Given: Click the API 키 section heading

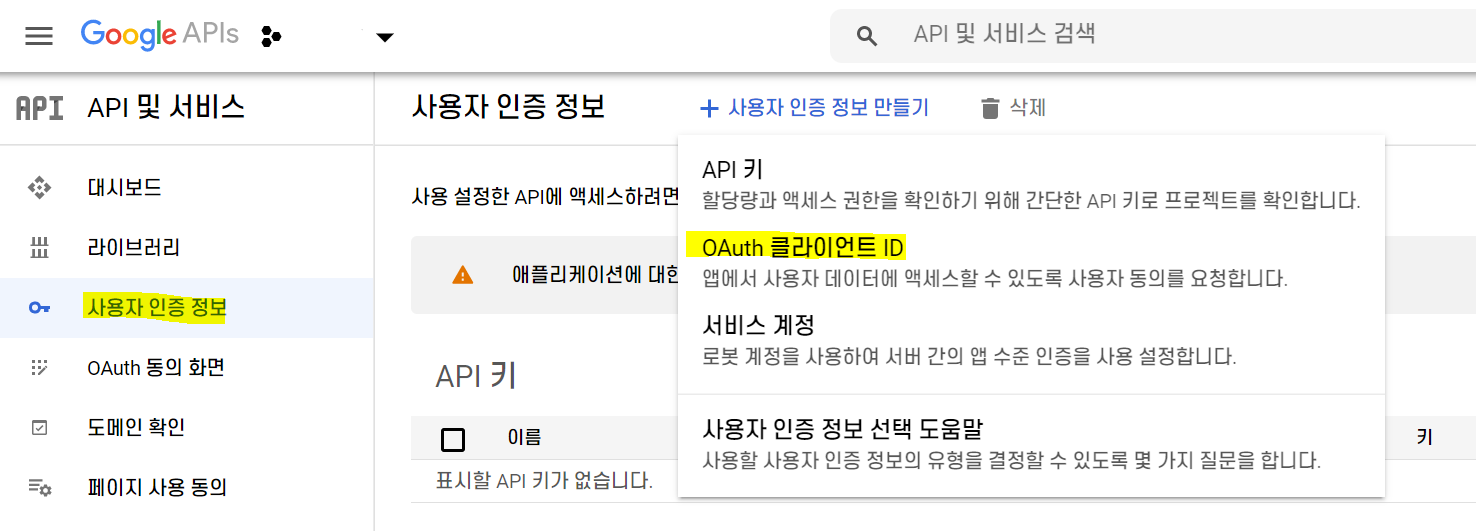Looking at the screenshot, I should (x=476, y=376).
